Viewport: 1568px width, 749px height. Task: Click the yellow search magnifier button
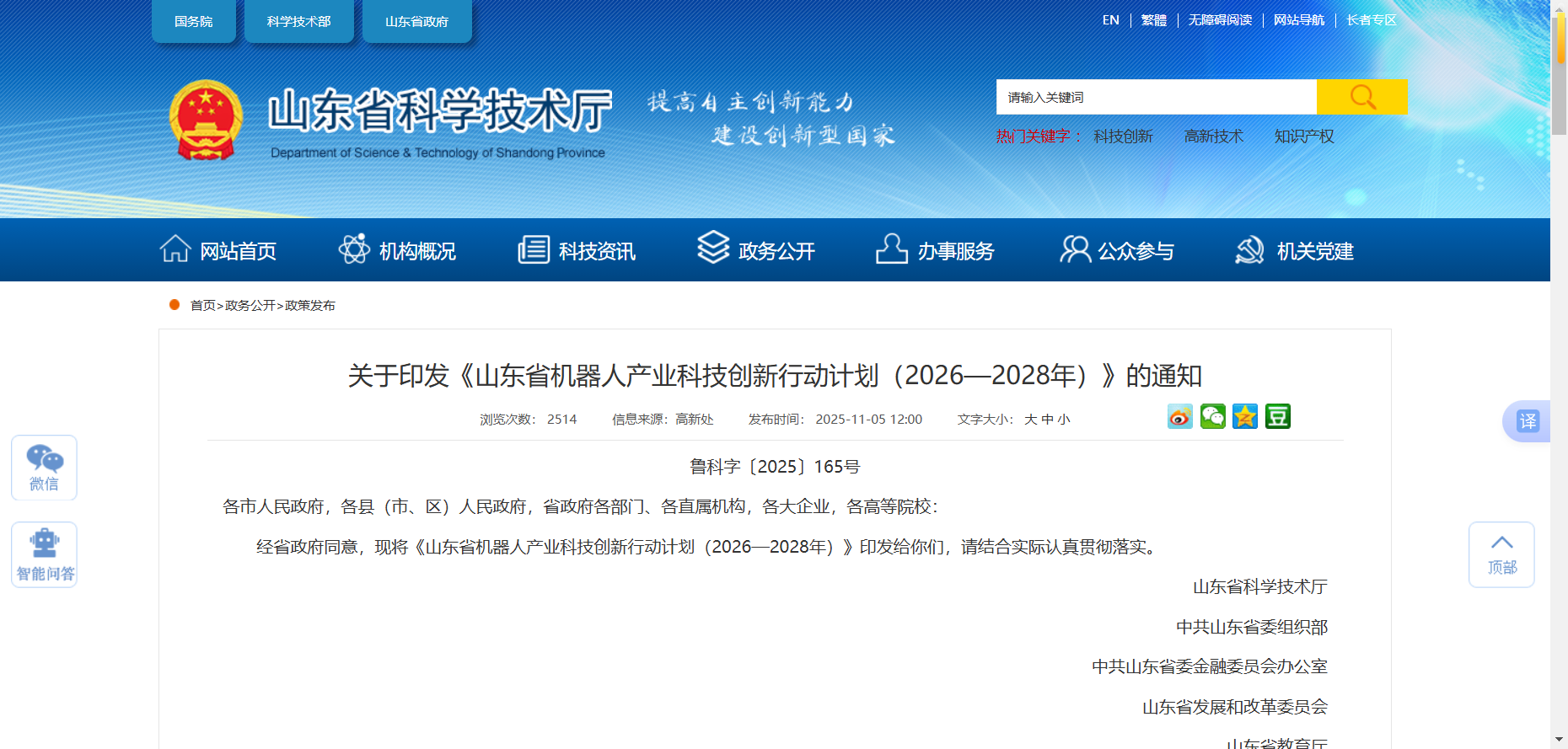(1361, 97)
